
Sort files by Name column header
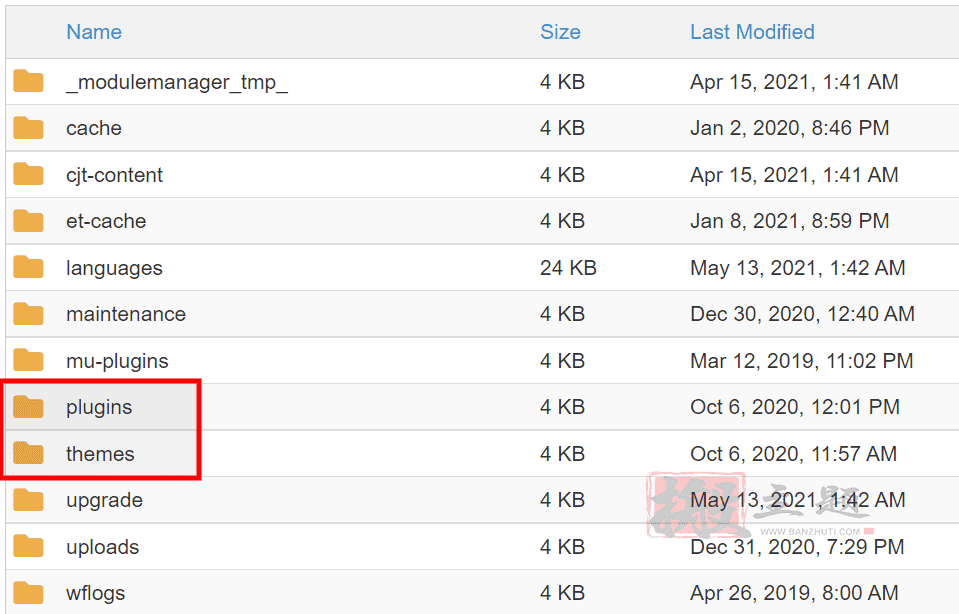94,32
